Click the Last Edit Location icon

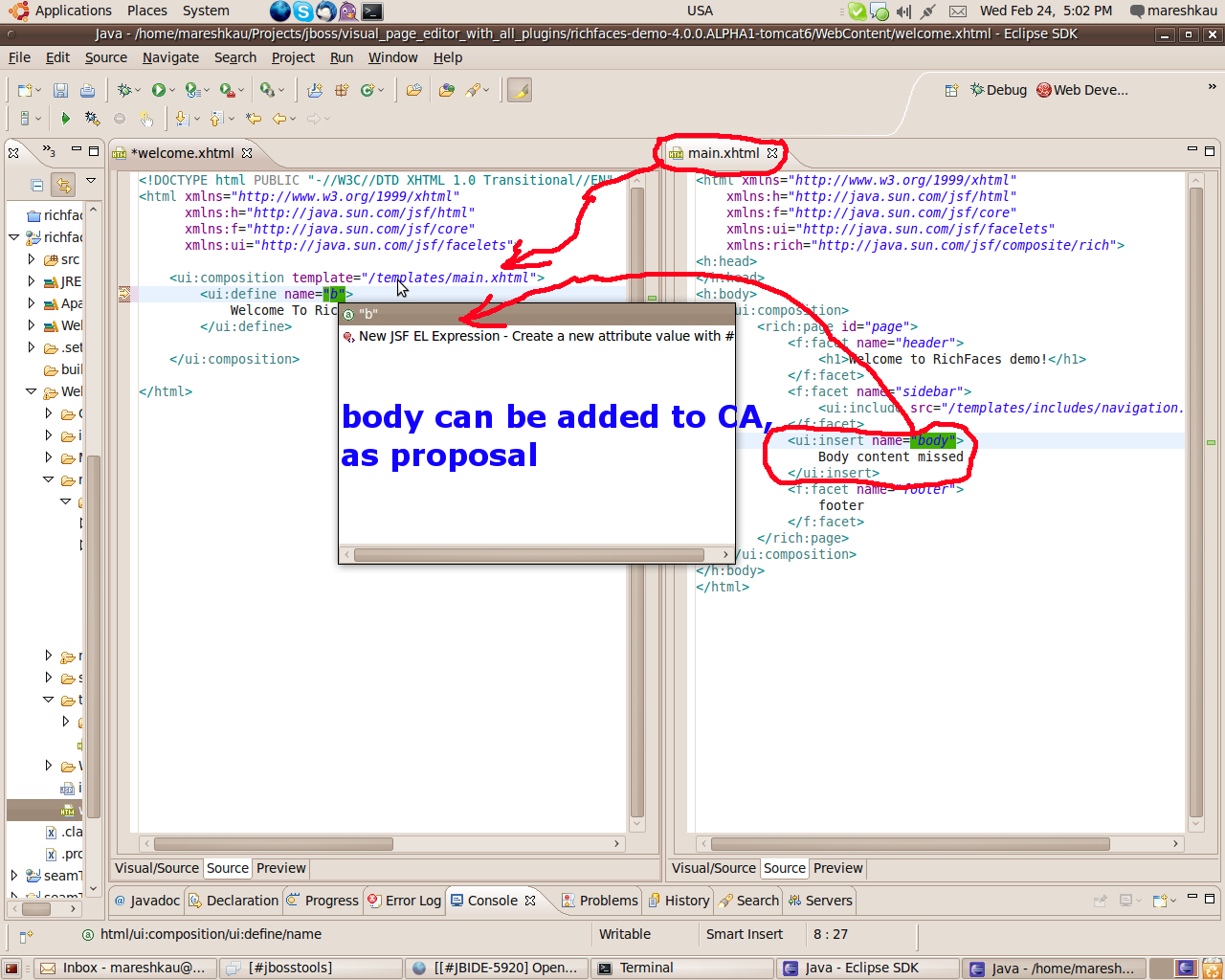pyautogui.click(x=254, y=119)
